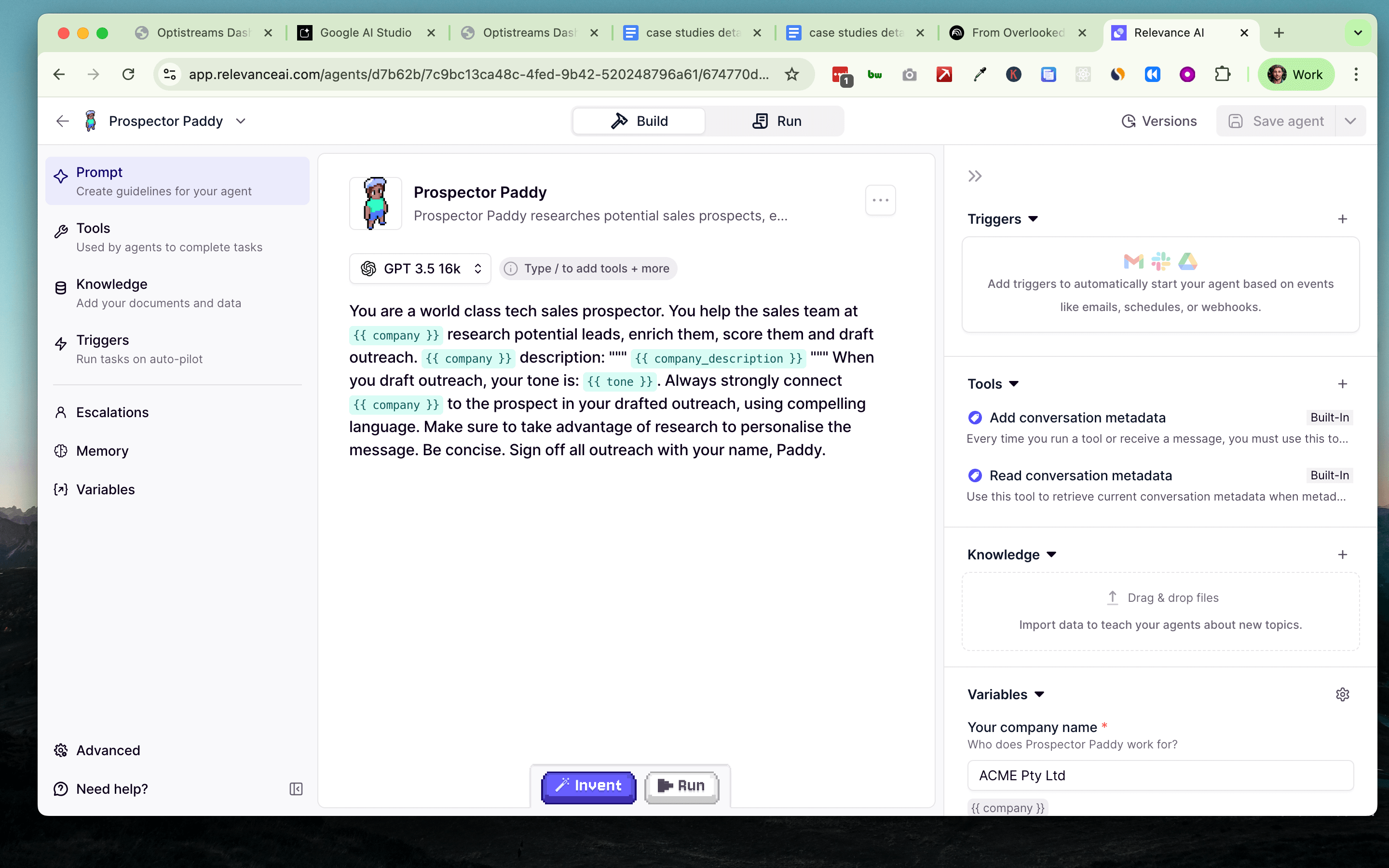Screen dimensions: 1389x868
Task: Click the Prospector Paddy avatar image
Action: [375, 203]
